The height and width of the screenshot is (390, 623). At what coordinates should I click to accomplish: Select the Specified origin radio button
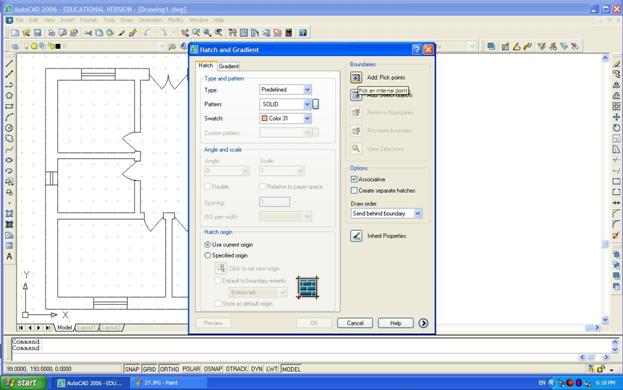click(x=207, y=255)
